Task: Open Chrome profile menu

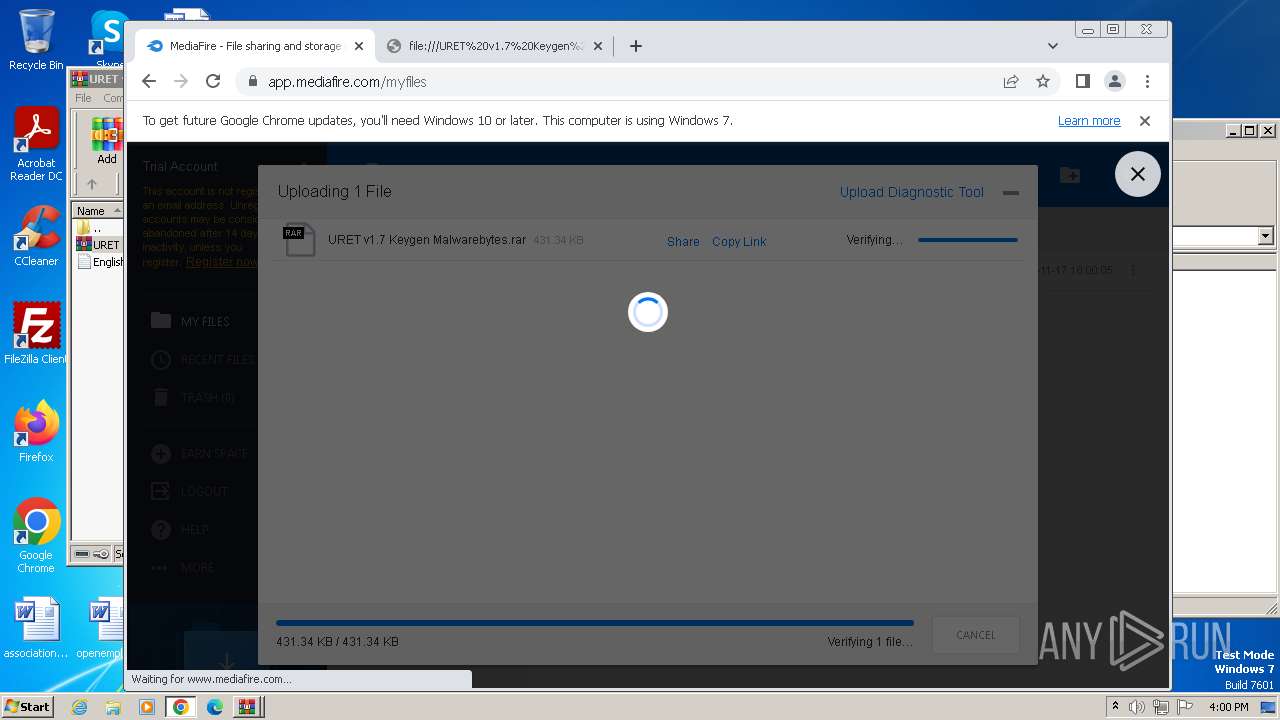Action: 1114,81
